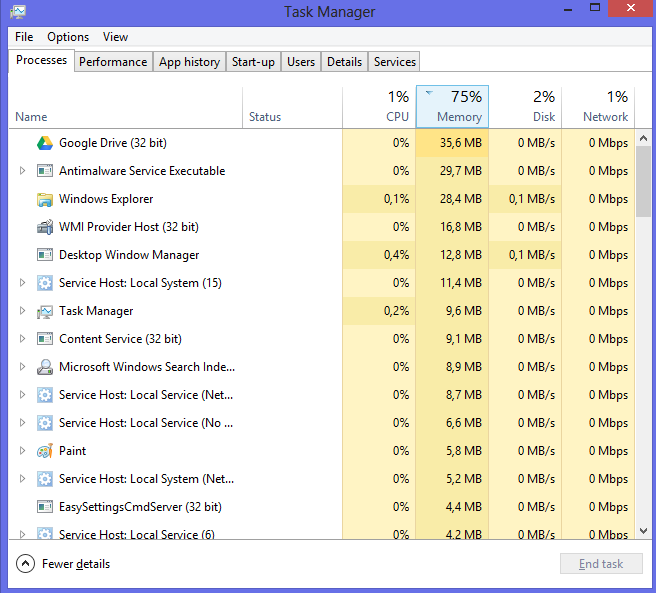Select the Desktop Window Manager name

click(x=129, y=255)
